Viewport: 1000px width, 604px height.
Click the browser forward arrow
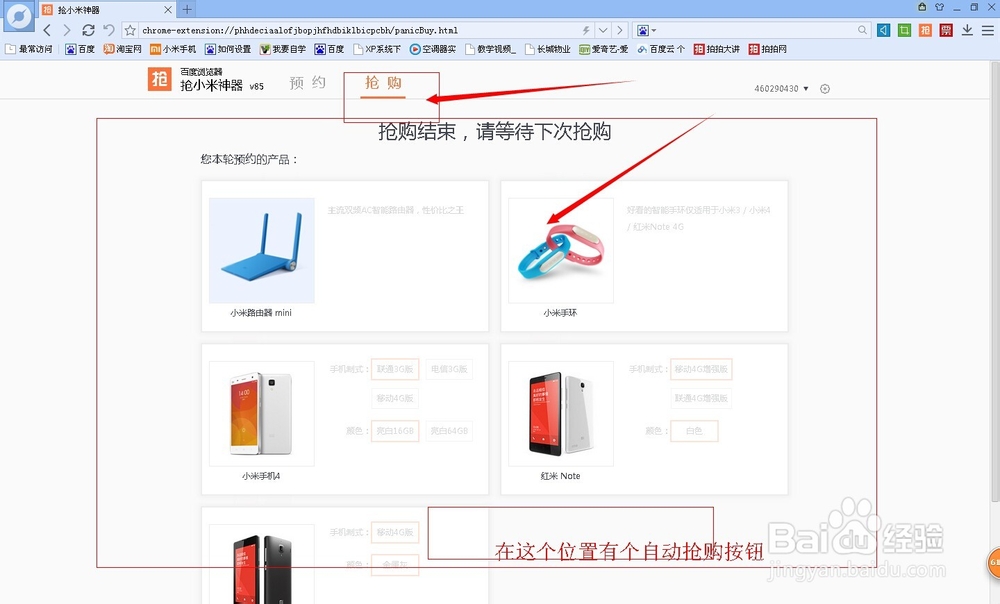click(x=66, y=30)
